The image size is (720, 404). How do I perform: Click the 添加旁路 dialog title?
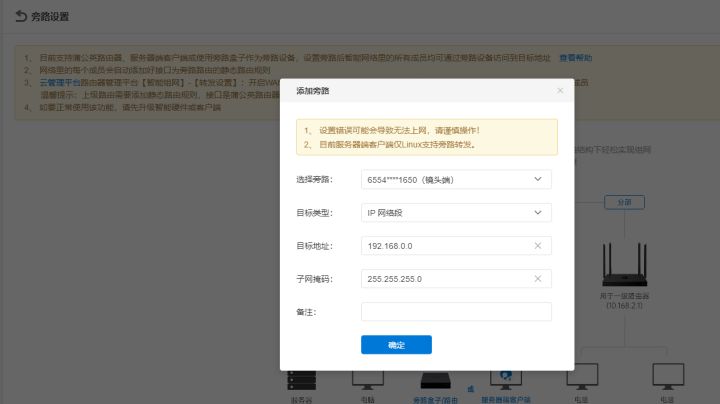coord(313,91)
